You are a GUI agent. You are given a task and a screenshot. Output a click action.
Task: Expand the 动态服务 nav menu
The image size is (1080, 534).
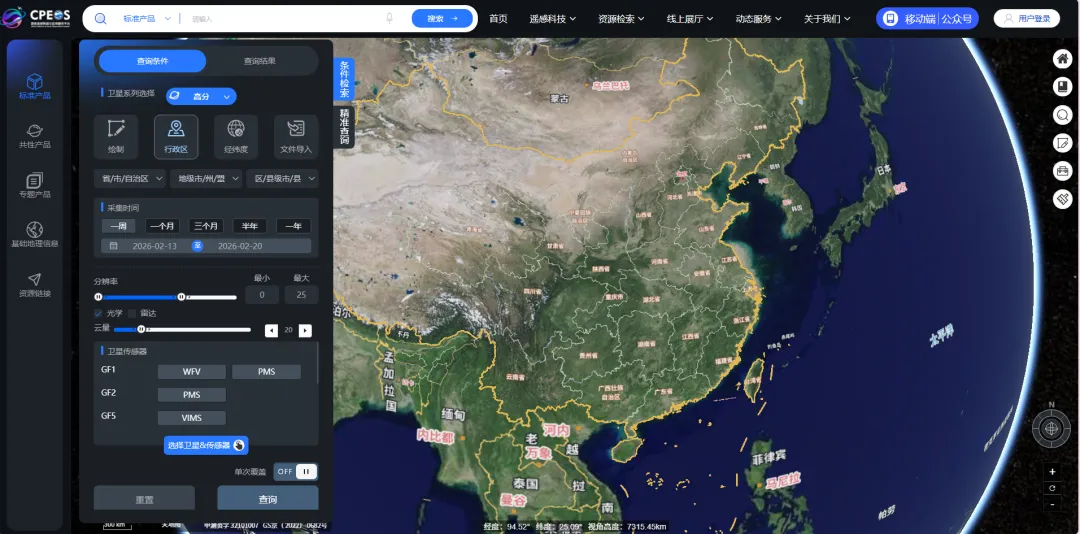click(758, 19)
